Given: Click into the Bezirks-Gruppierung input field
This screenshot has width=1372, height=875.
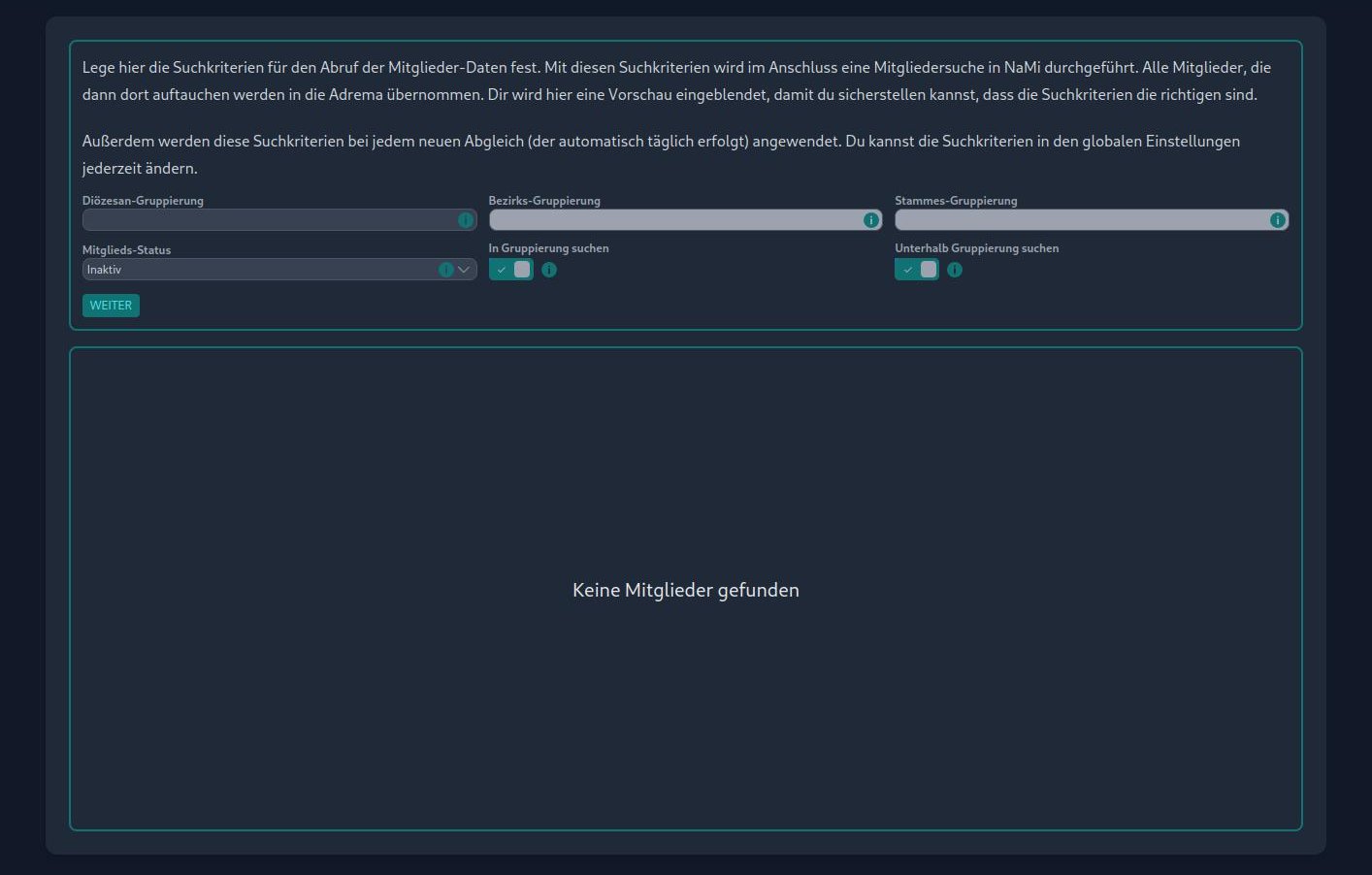Looking at the screenshot, I should [673, 220].
